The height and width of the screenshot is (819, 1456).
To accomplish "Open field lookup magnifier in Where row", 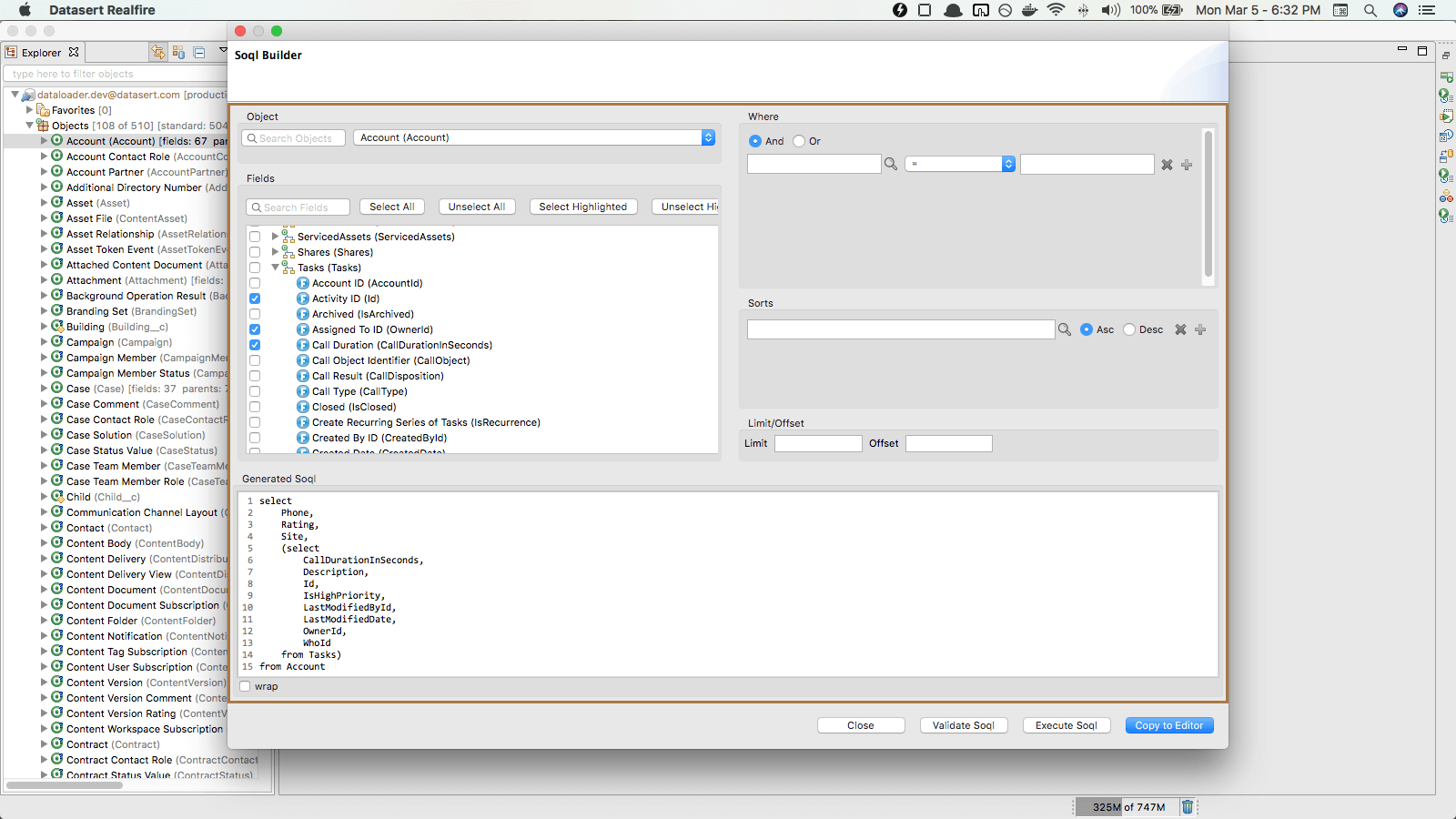I will pos(891,164).
